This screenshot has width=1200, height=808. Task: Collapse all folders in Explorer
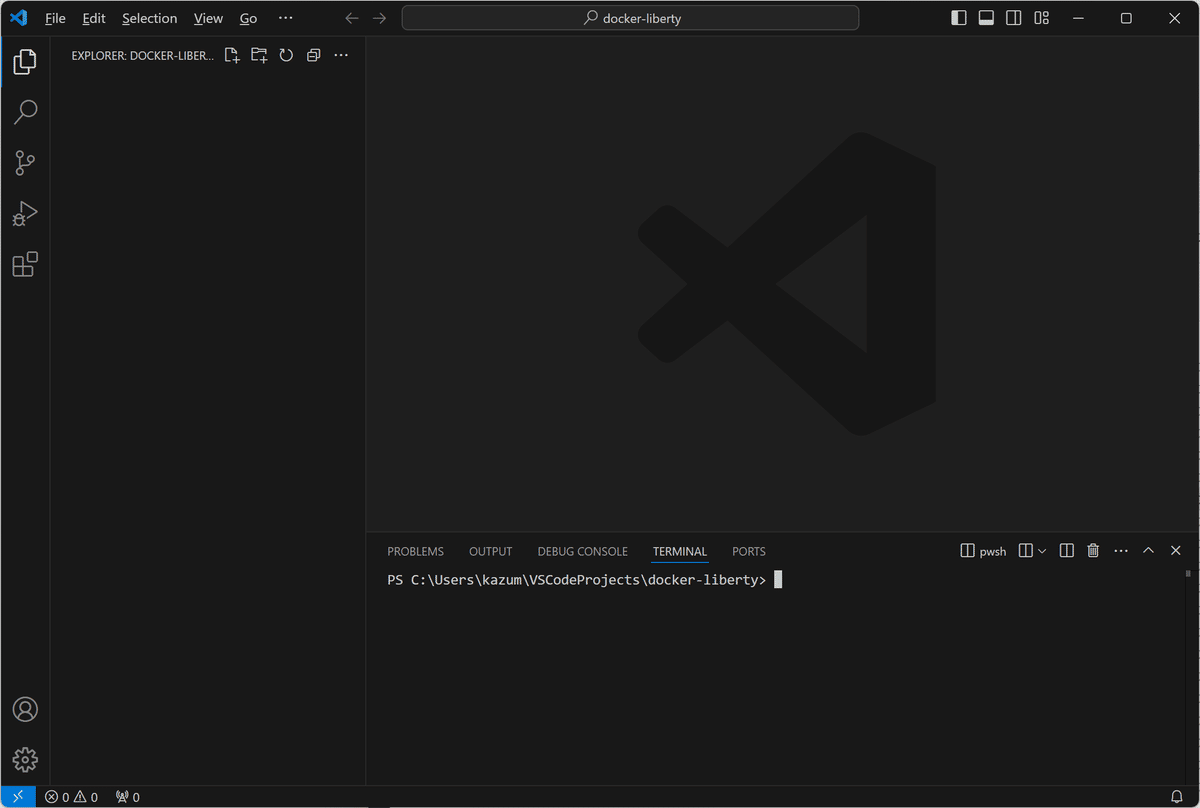point(313,56)
